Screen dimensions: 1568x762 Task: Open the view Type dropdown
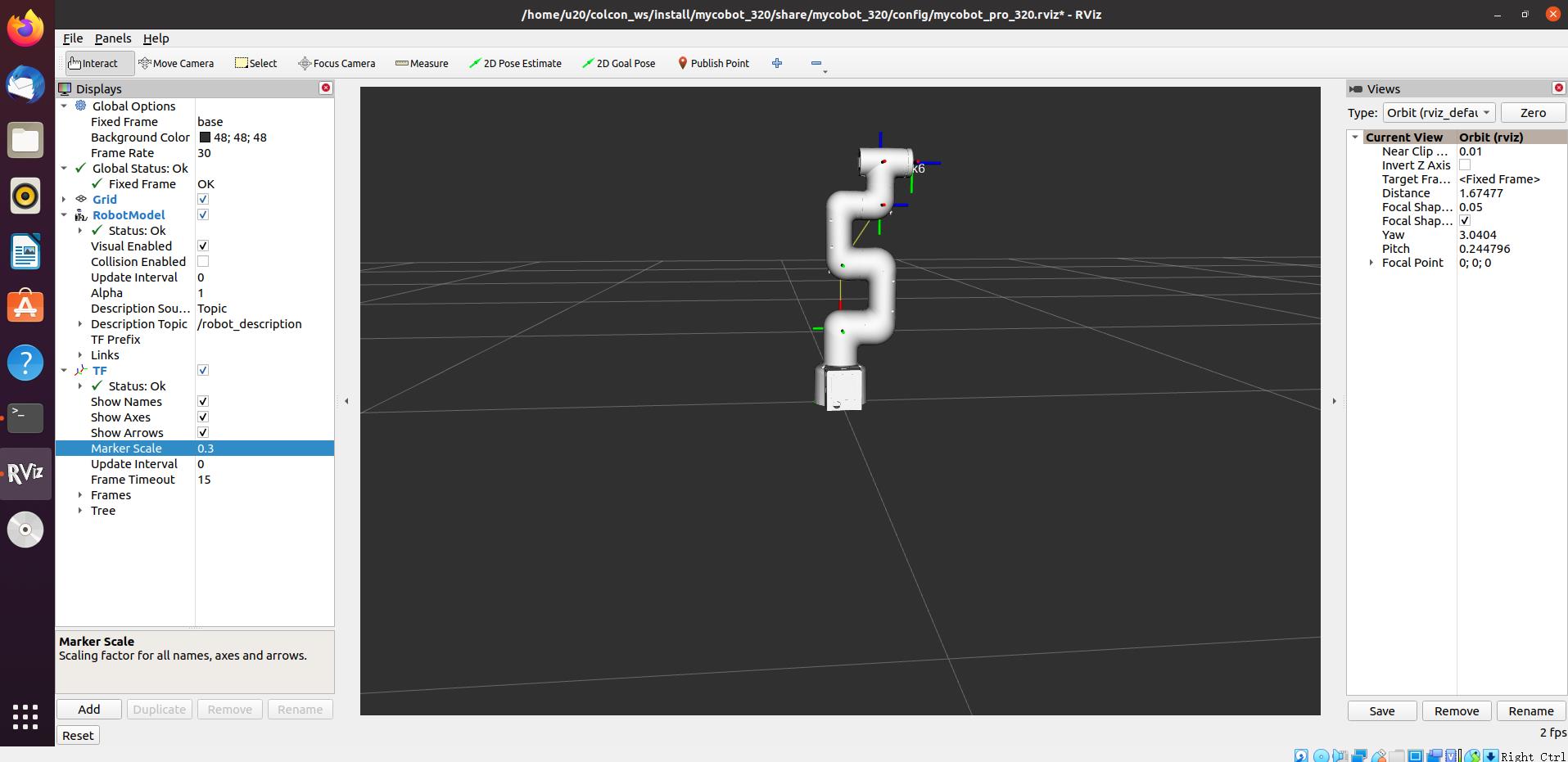pyautogui.click(x=1439, y=113)
